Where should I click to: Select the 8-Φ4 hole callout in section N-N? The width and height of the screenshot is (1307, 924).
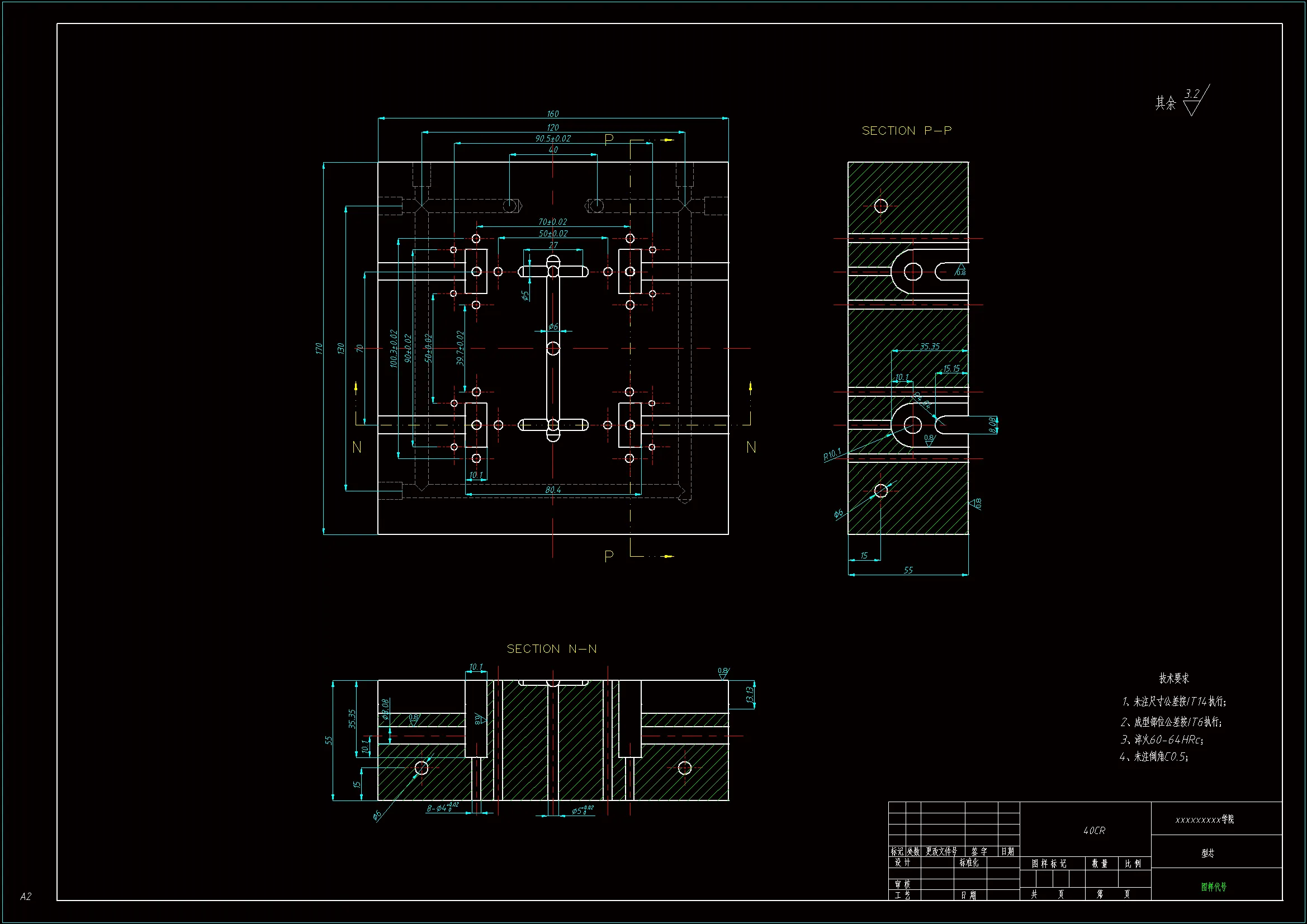(x=442, y=807)
